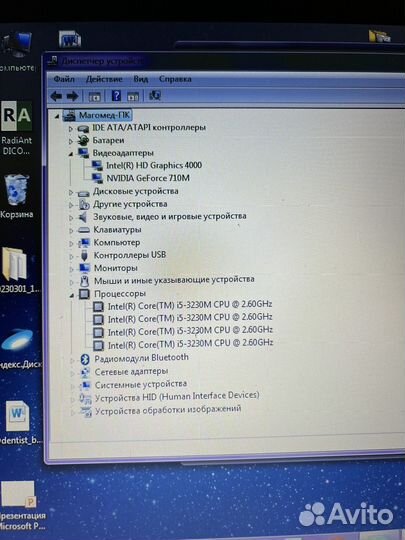The width and height of the screenshot is (405, 540).
Task: Select the last Intel Core i5-3230M entry
Action: (x=190, y=344)
